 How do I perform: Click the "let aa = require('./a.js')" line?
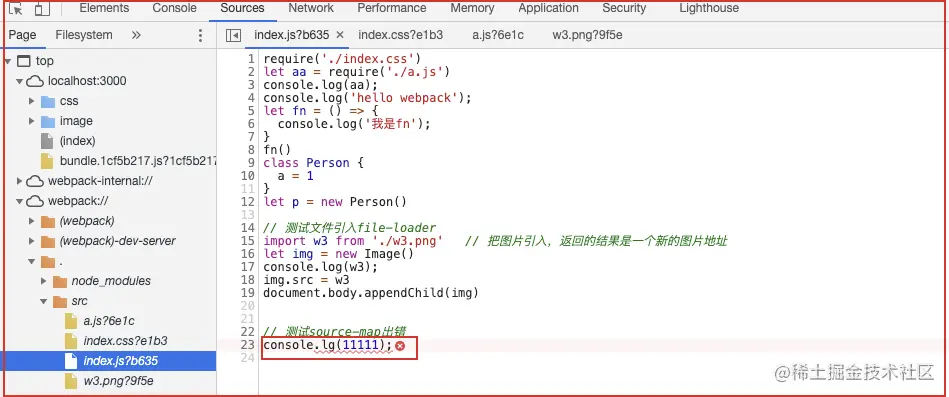[x=356, y=72]
